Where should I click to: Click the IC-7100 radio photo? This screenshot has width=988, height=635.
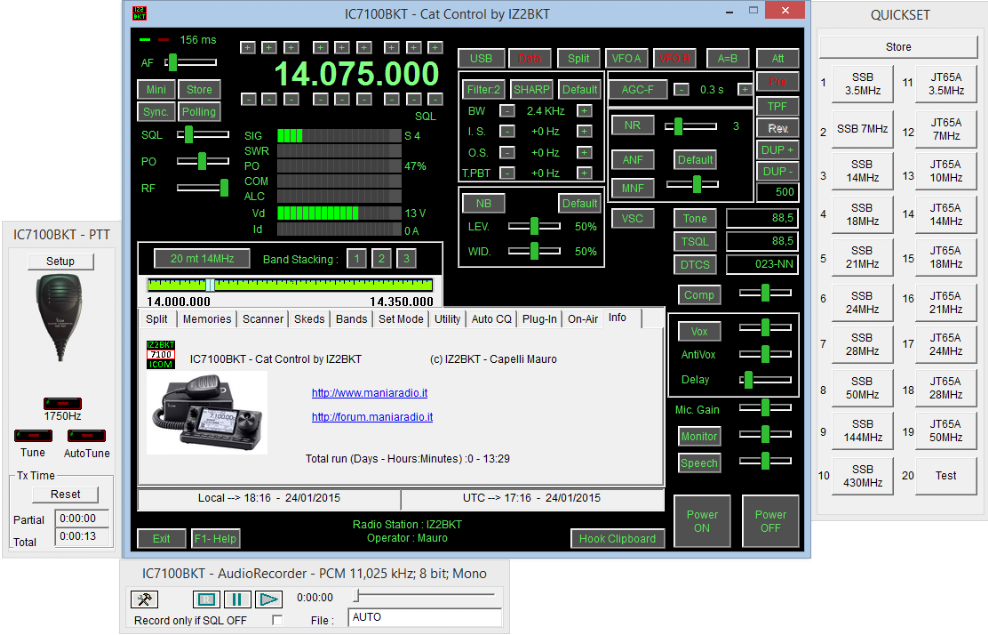coord(207,412)
